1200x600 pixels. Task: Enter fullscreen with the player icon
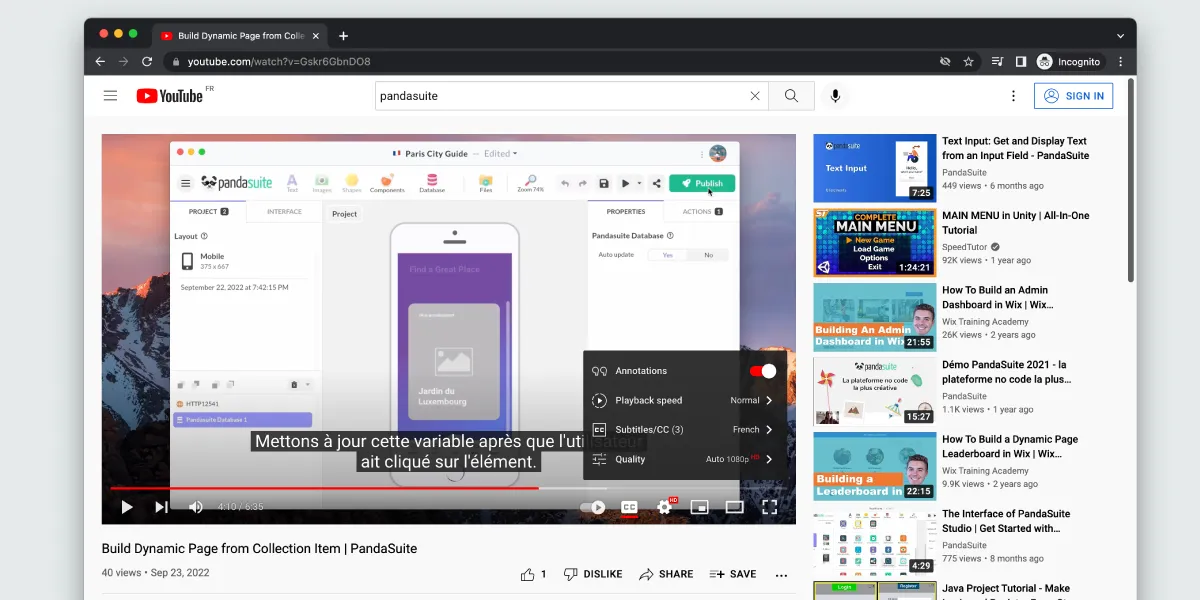pos(769,507)
